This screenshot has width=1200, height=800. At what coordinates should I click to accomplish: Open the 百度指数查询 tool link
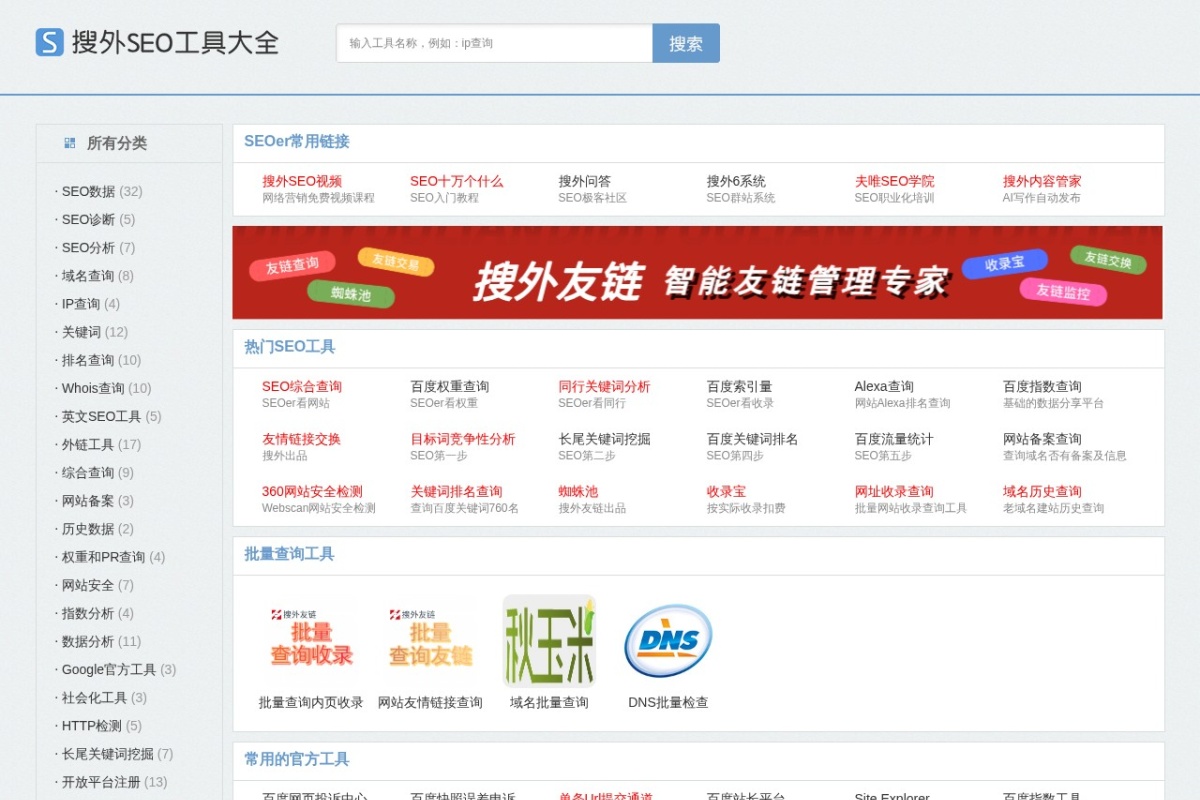click(x=1042, y=386)
